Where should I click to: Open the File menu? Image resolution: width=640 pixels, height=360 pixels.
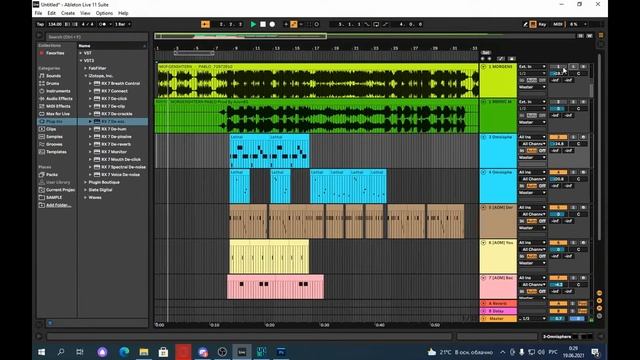click(38, 13)
